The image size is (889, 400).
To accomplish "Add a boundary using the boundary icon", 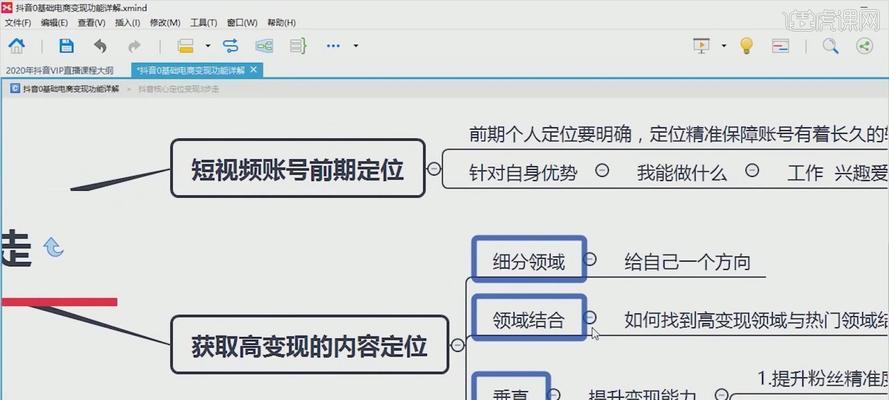I will point(264,46).
